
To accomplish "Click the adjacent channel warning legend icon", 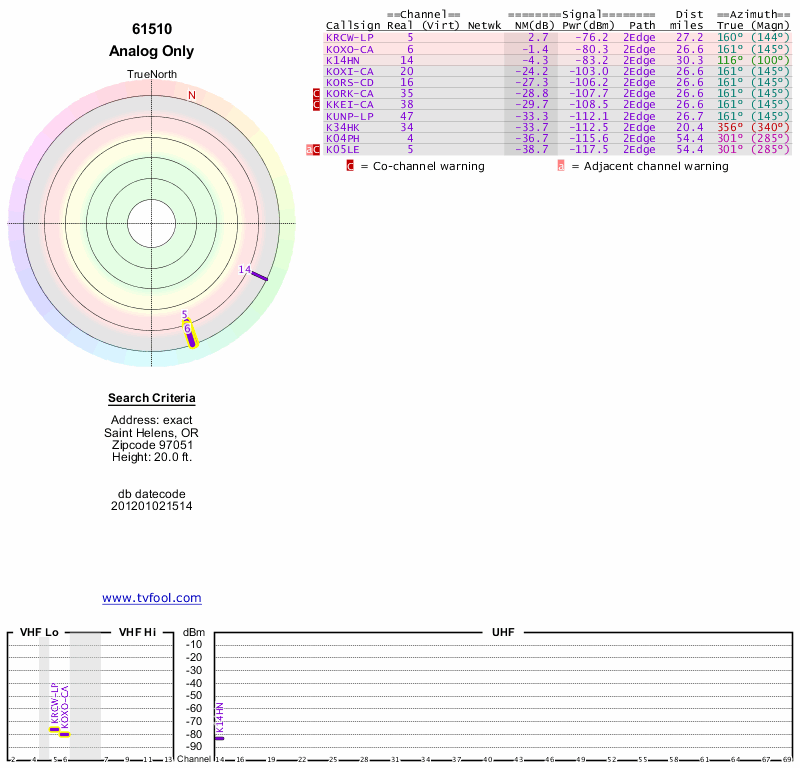I will point(560,166).
